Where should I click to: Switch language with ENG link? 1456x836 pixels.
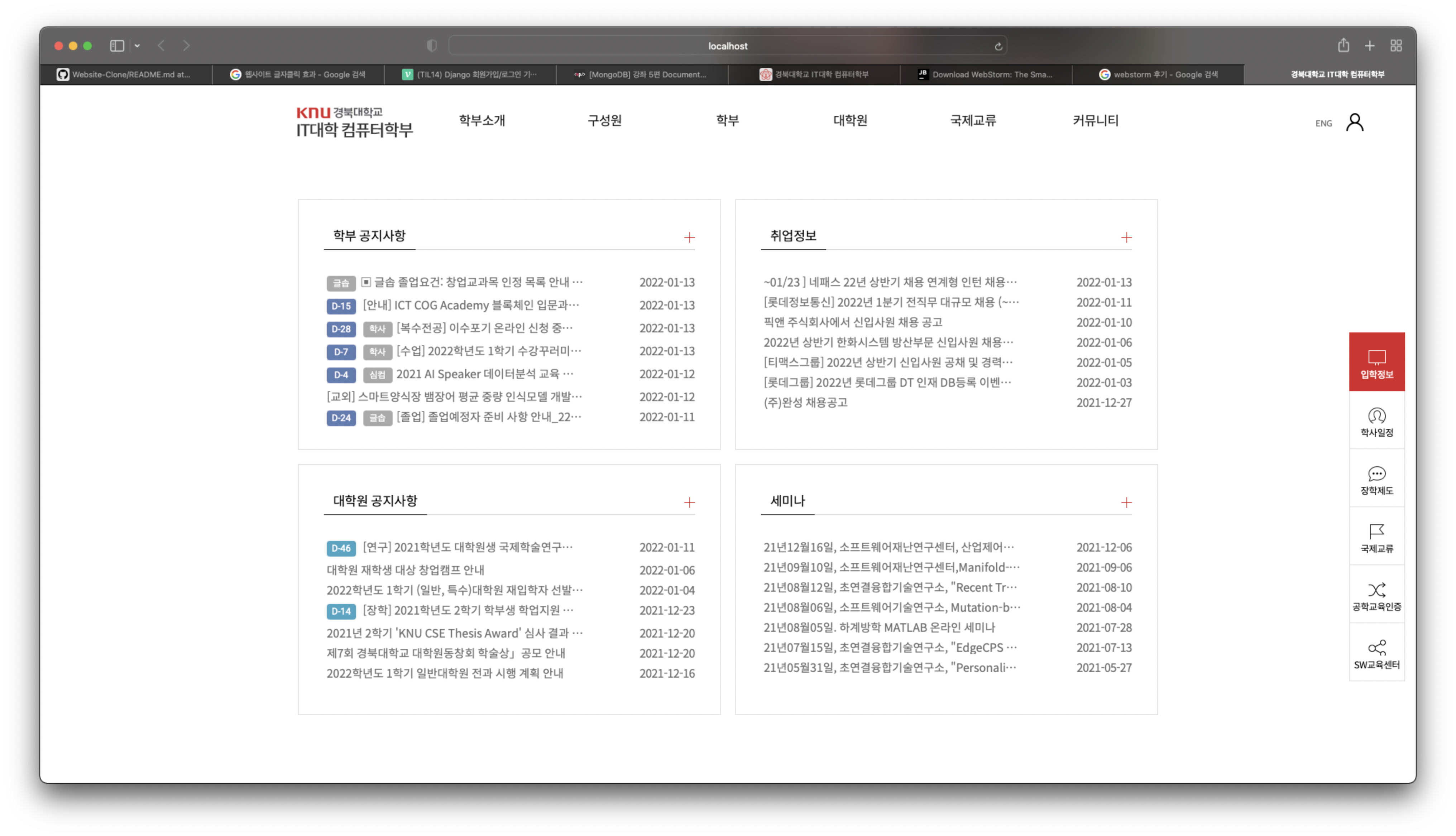tap(1323, 123)
